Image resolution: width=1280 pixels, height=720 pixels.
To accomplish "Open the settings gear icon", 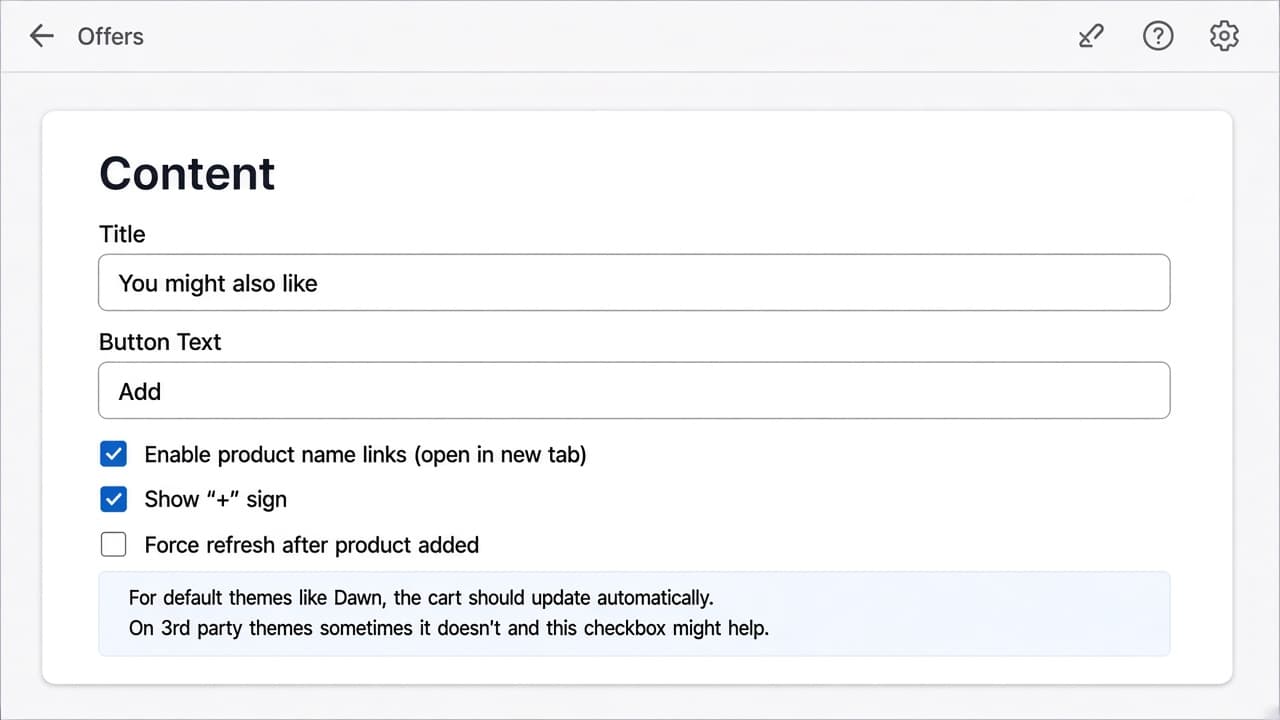I will coord(1224,36).
